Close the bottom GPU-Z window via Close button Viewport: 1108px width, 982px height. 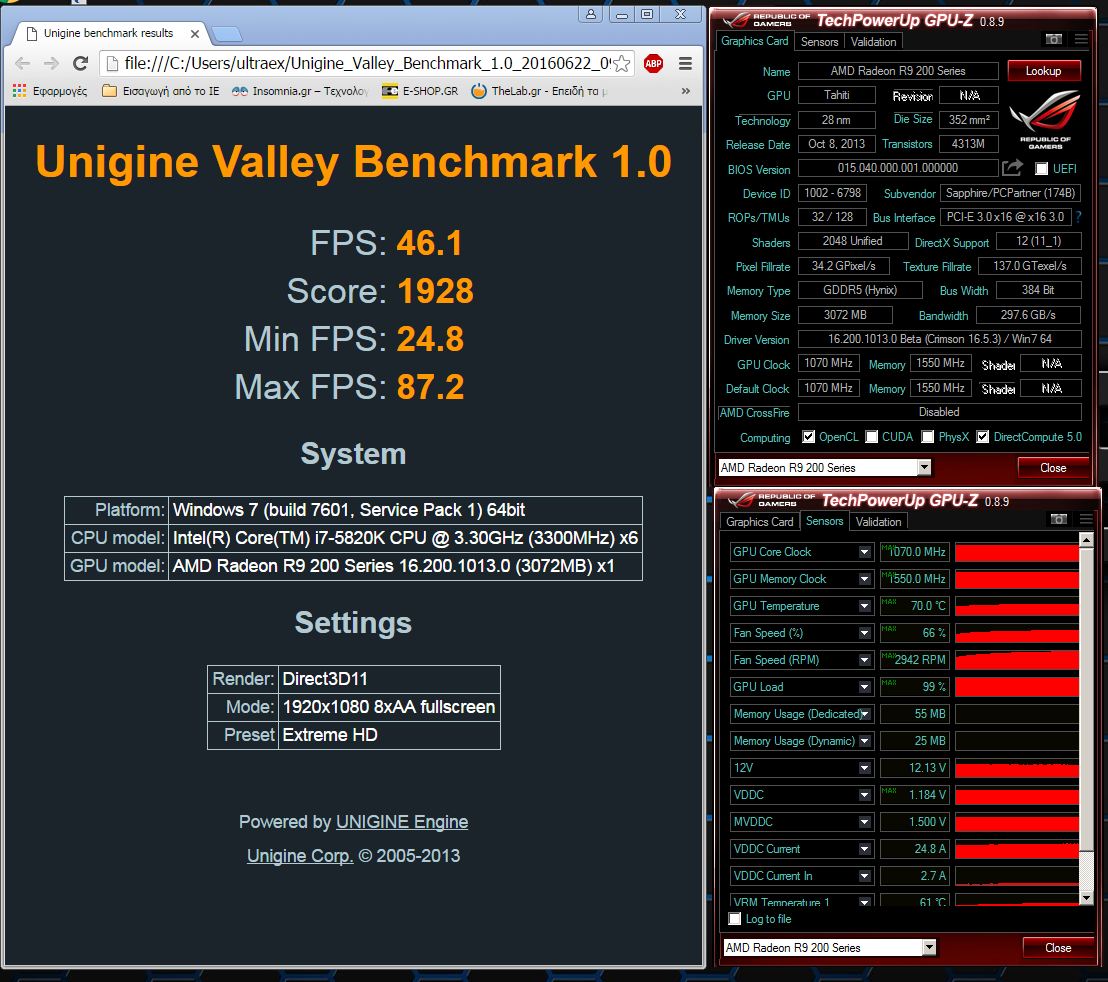point(1058,947)
